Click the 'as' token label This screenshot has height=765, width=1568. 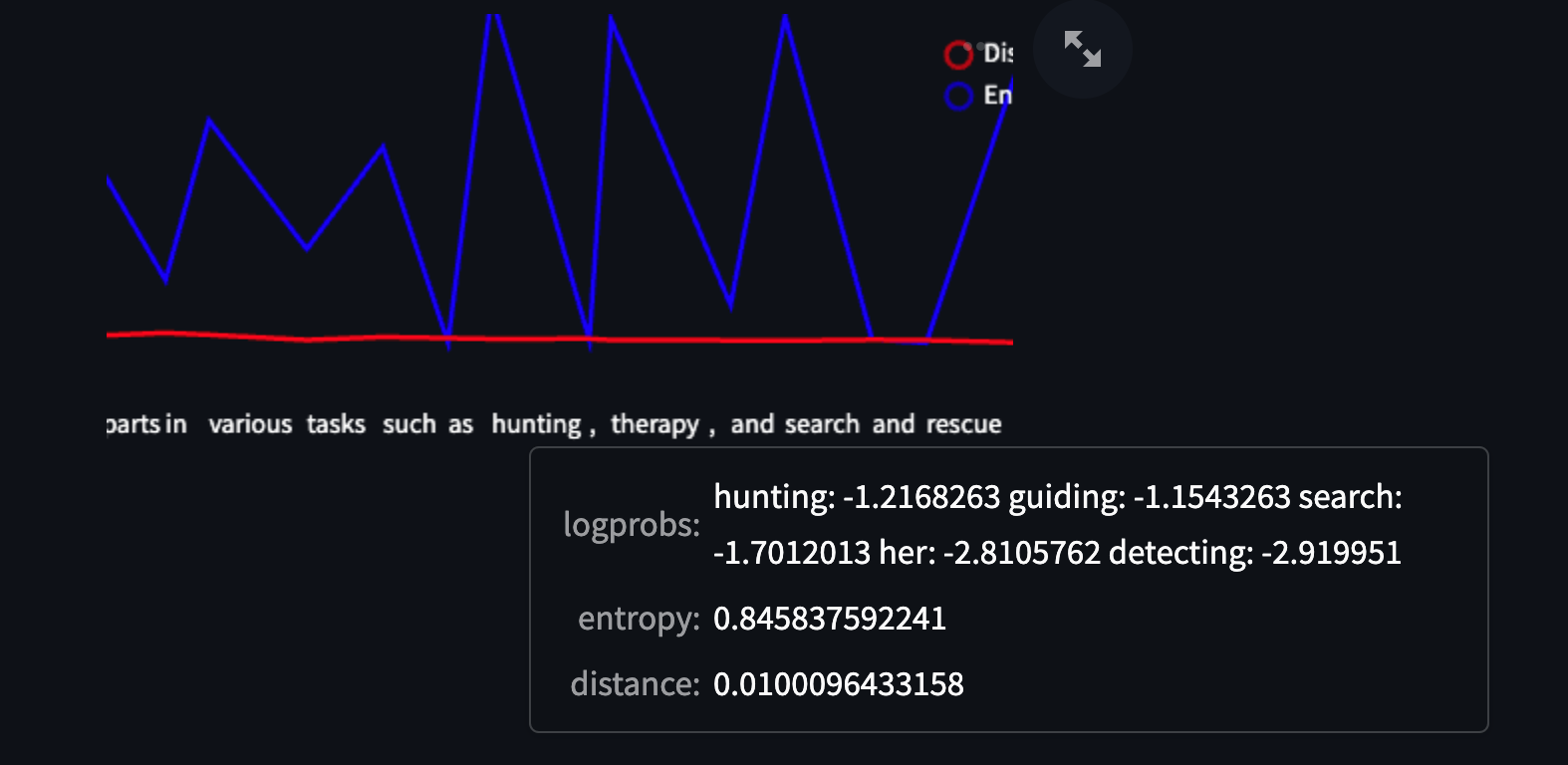pos(460,424)
